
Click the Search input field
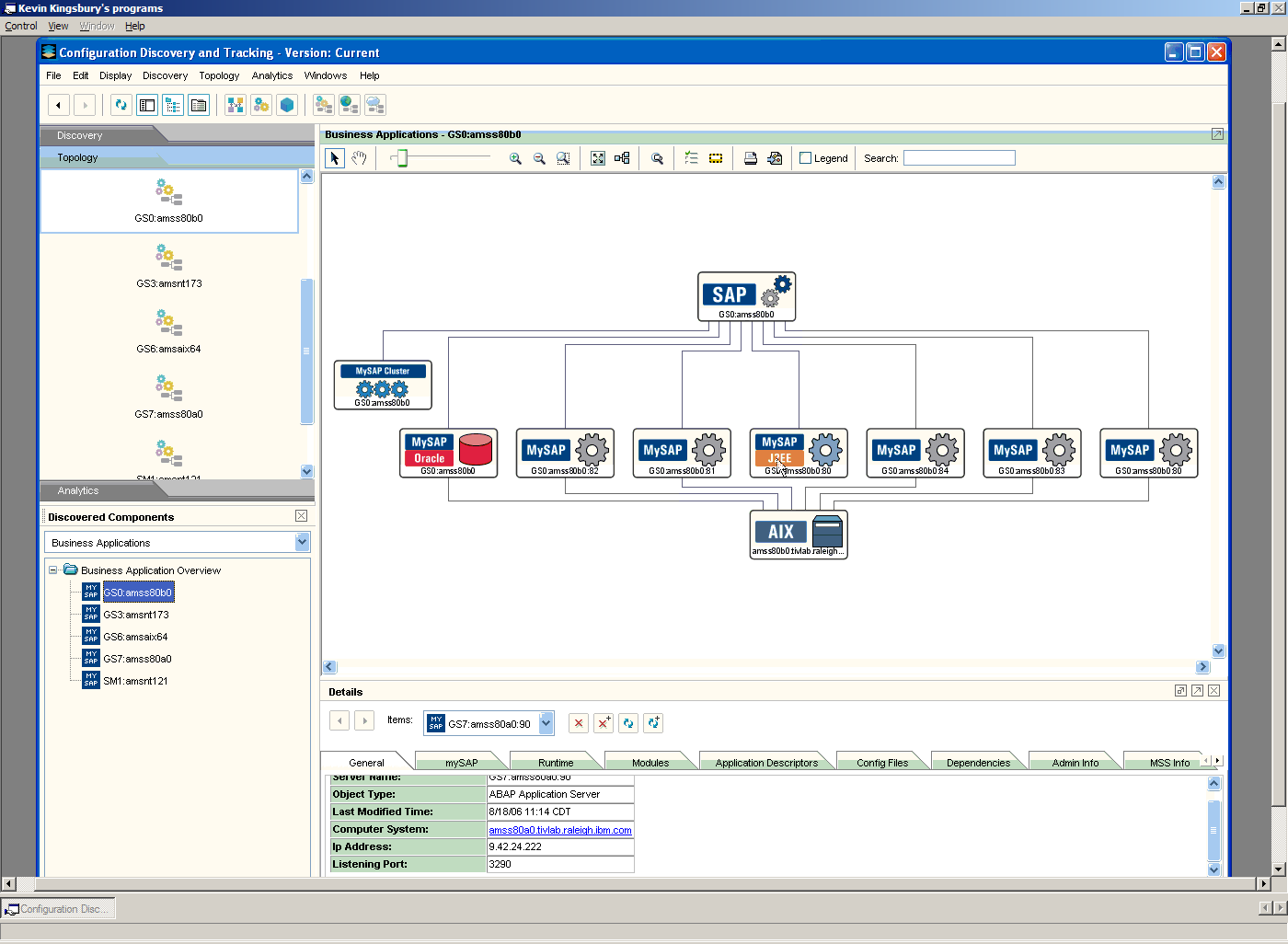click(959, 158)
